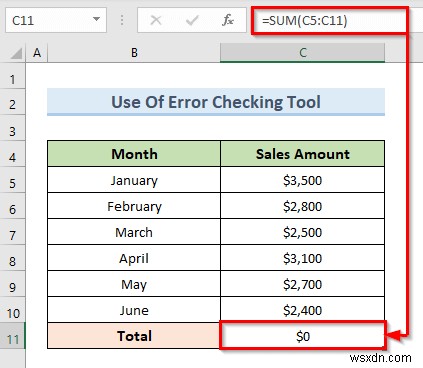Select the 'Total' label cell
Viewport: 423px width, 368px height.
pyautogui.click(x=134, y=336)
